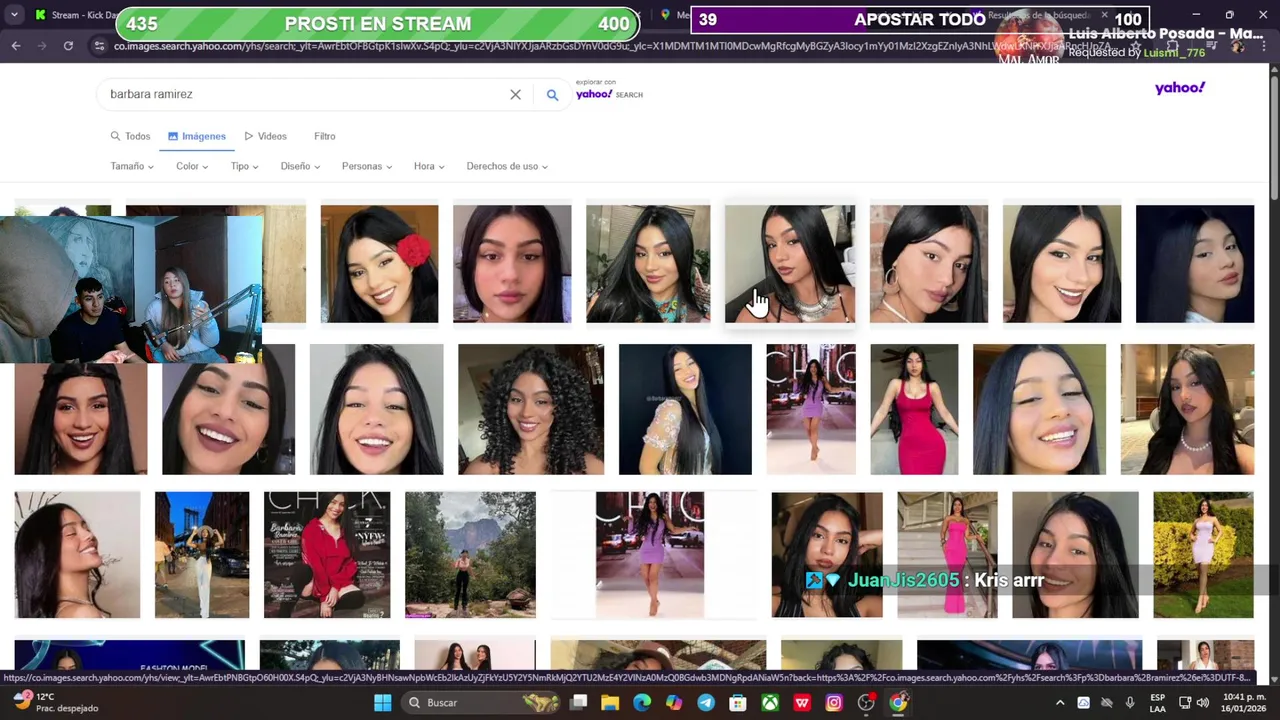Click the ESP LAA language indicator
Image resolution: width=1280 pixels, height=720 pixels.
click(1157, 703)
